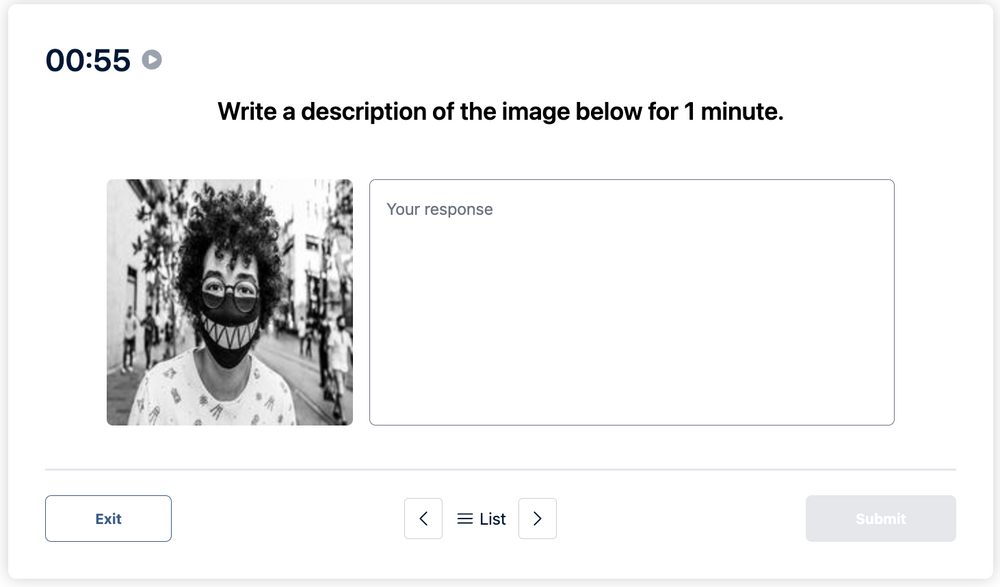Click the Exit button
Viewport: 1000px width, 587px height.
click(108, 518)
